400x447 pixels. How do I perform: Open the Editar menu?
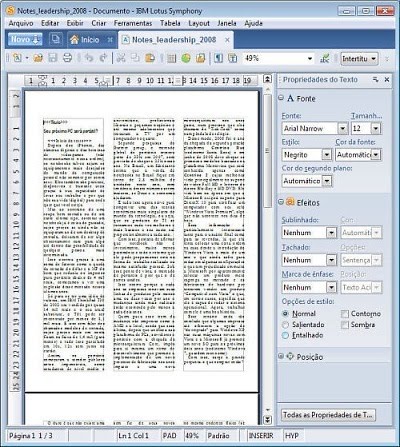coord(50,23)
